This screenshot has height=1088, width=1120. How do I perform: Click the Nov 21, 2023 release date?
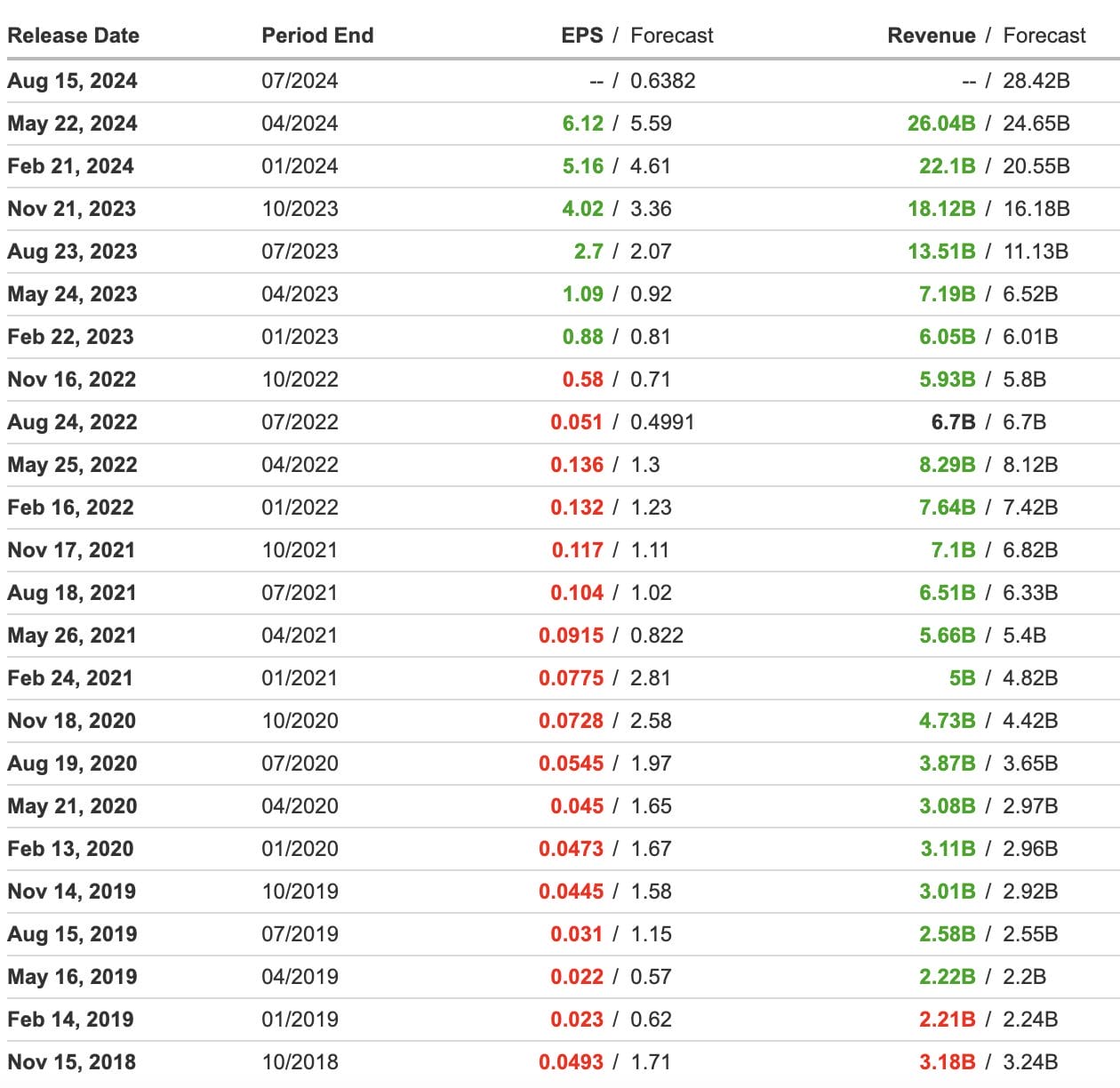click(71, 209)
